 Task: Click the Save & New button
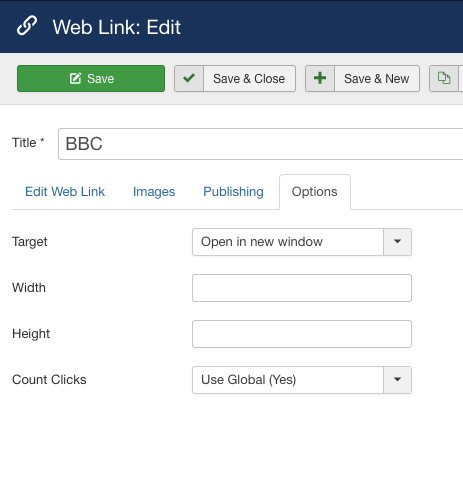(362, 78)
